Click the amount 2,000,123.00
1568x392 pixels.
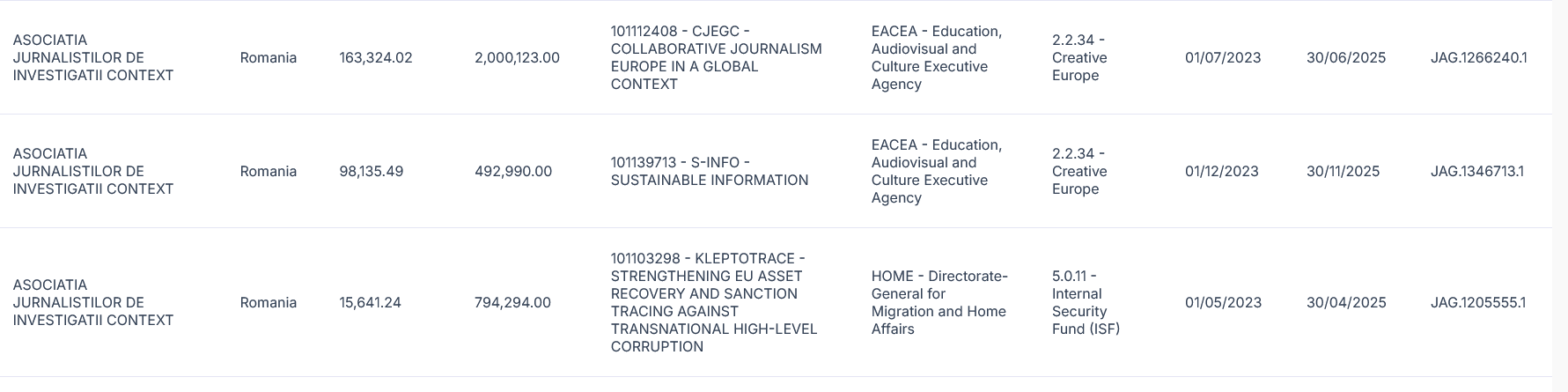517,58
